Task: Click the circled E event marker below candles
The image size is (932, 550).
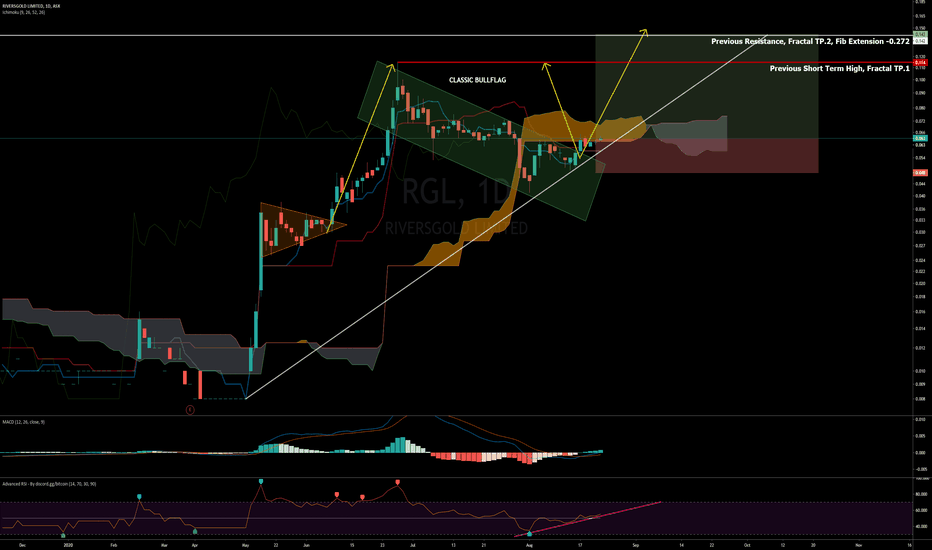Action: (190, 410)
